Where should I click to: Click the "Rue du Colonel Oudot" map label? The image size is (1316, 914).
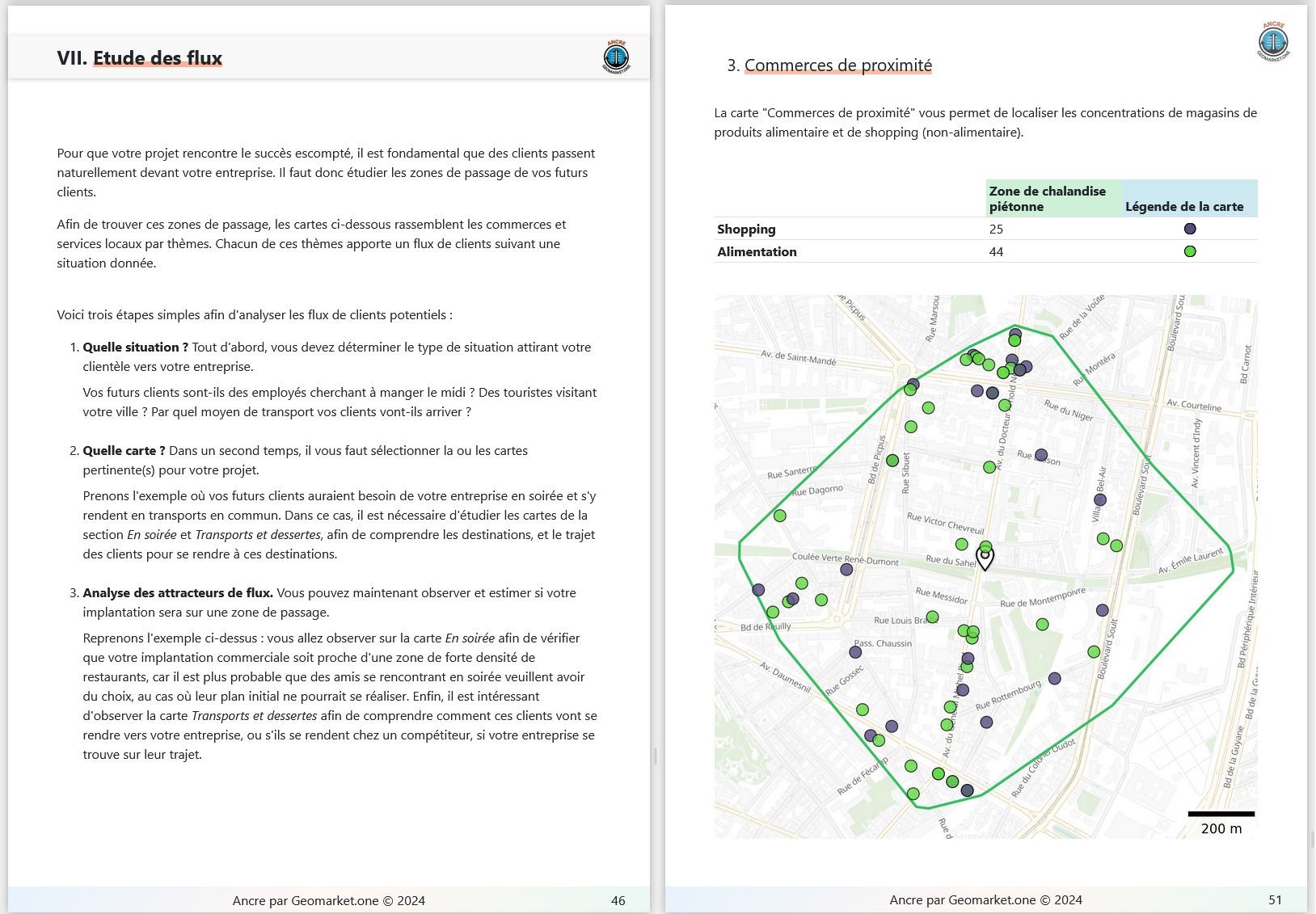coord(1043,767)
